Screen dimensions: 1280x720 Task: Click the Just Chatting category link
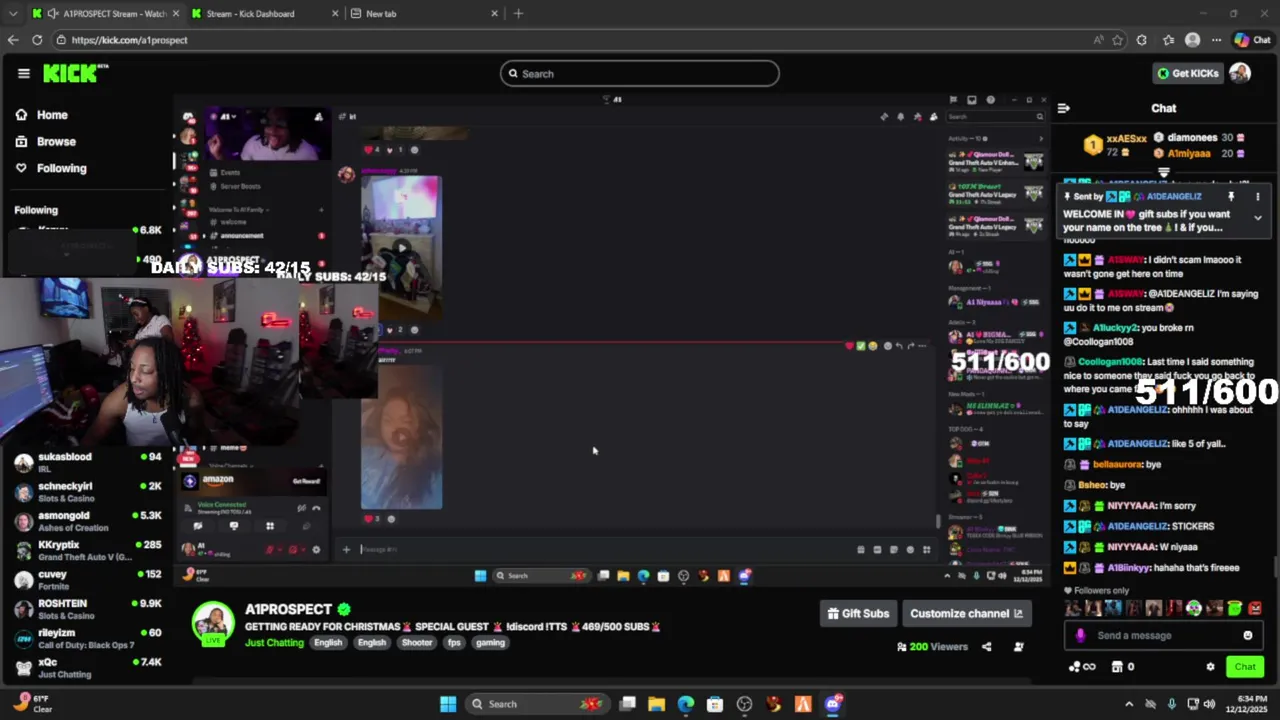[274, 643]
